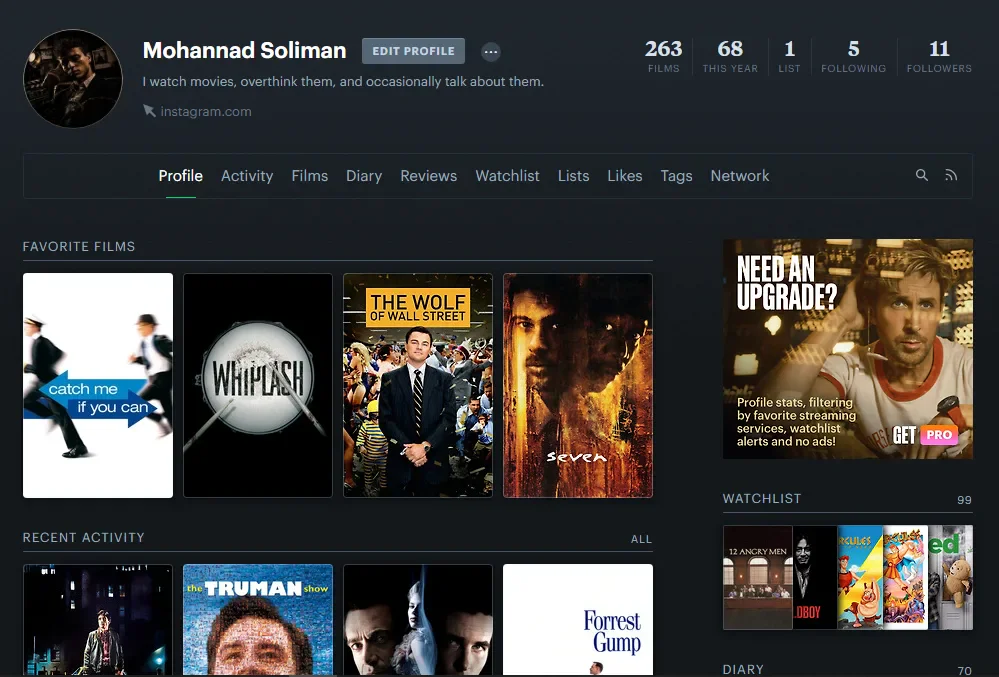Select the Tags tab
Image resolution: width=999 pixels, height=677 pixels.
[676, 176]
